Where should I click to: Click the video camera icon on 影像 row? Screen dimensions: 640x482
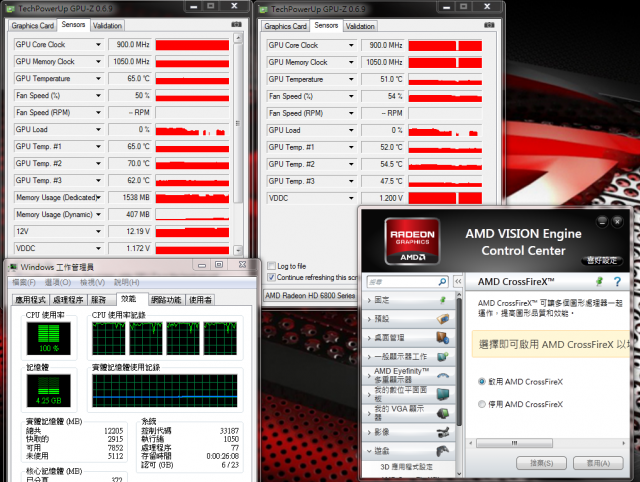[x=443, y=432]
